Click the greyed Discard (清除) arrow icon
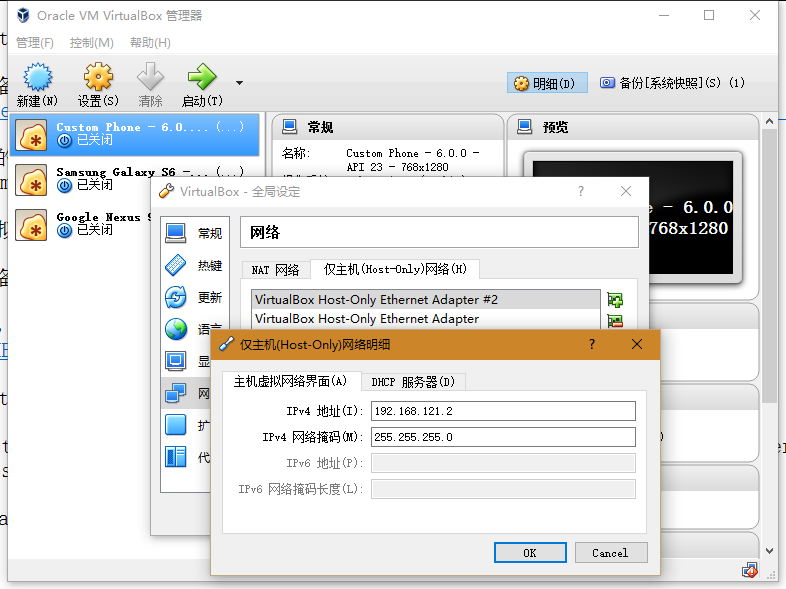This screenshot has height=589, width=786. [x=150, y=77]
